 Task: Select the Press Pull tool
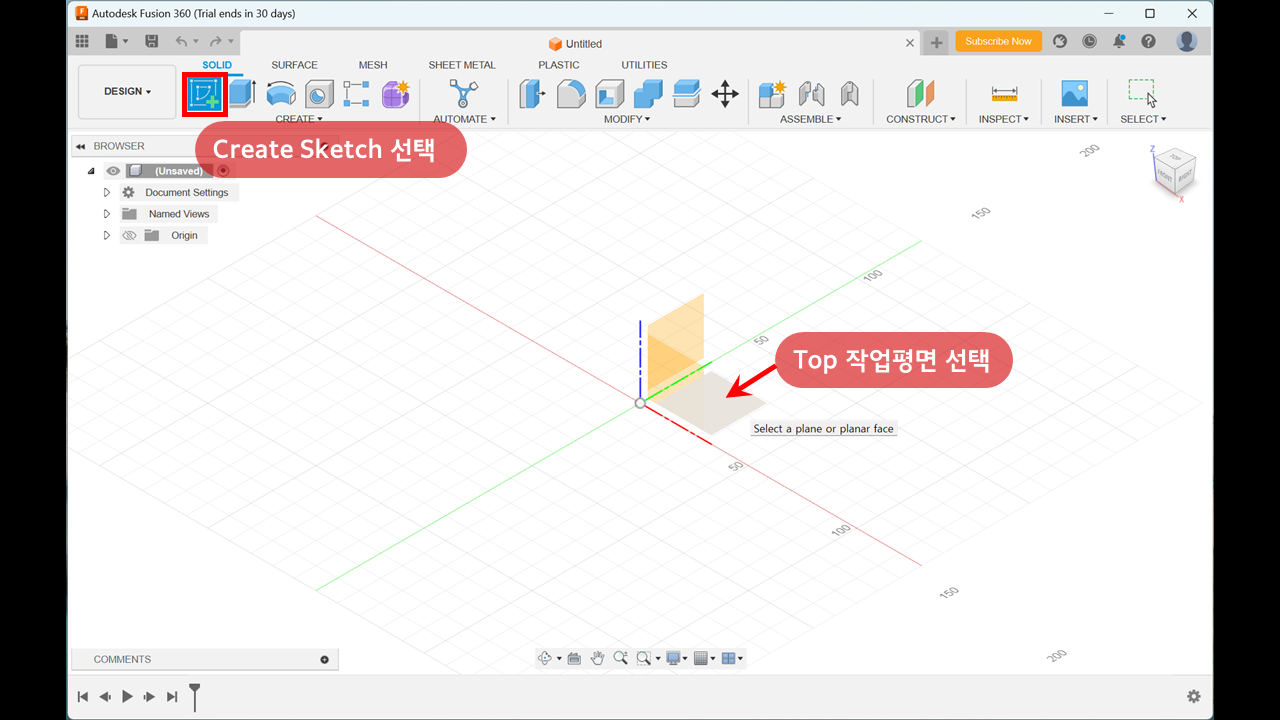pos(532,94)
